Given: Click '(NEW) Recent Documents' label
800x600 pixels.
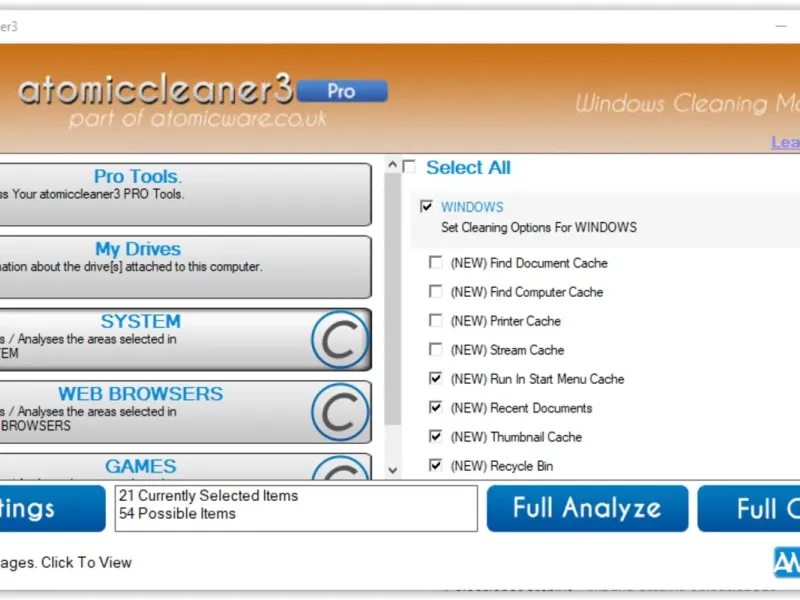Looking at the screenshot, I should pos(521,408).
